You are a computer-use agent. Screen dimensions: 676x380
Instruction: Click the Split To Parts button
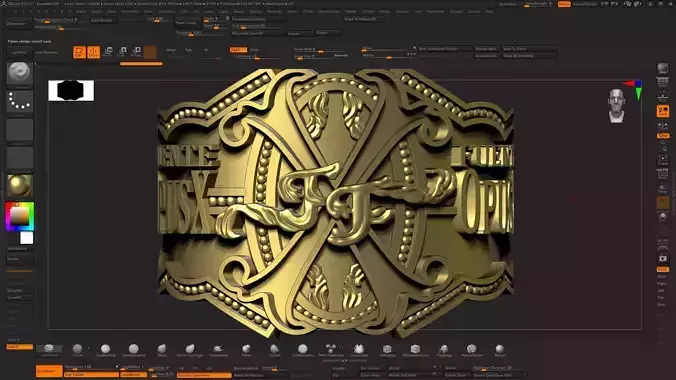coord(529,49)
